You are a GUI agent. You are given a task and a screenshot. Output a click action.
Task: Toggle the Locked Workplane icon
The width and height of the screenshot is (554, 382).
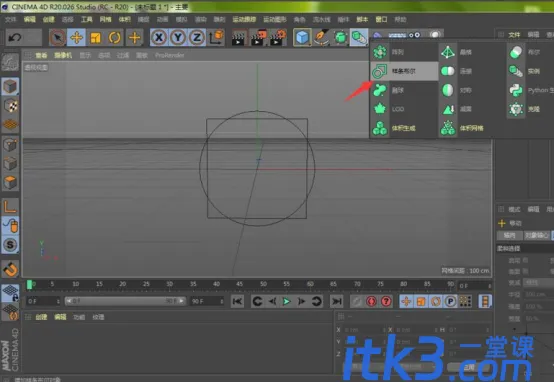coord(10,293)
